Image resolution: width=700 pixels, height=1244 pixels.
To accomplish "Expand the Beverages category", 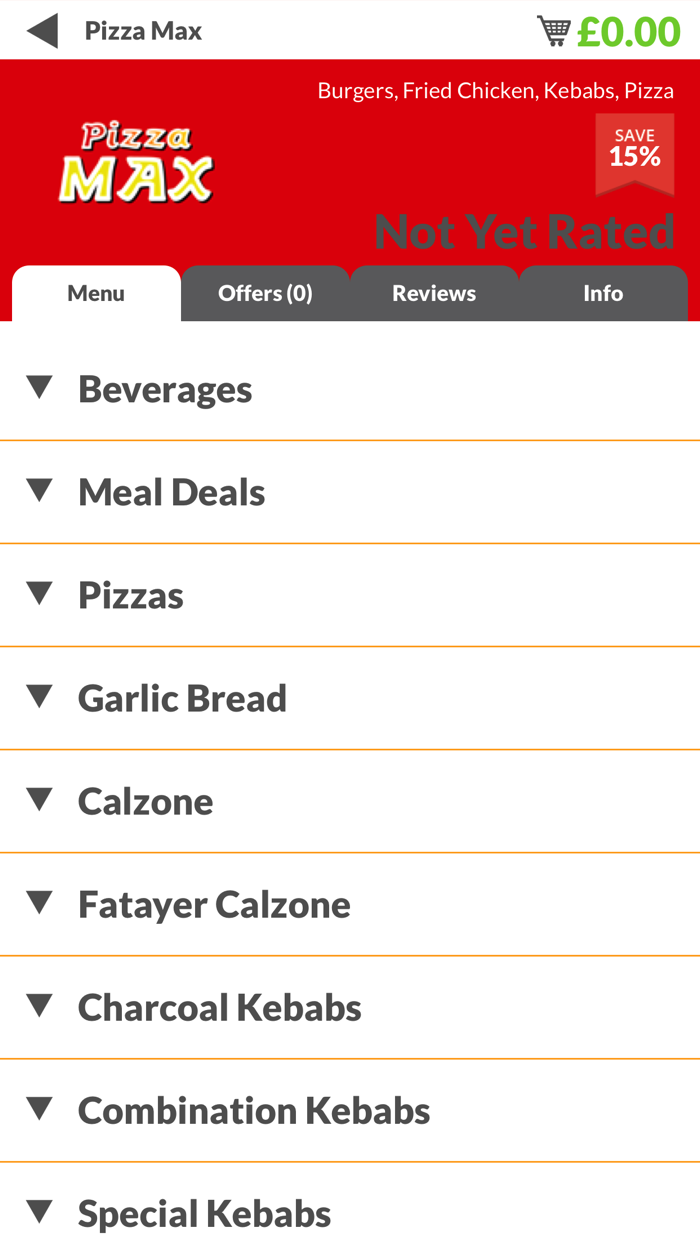I will pyautogui.click(x=165, y=388).
